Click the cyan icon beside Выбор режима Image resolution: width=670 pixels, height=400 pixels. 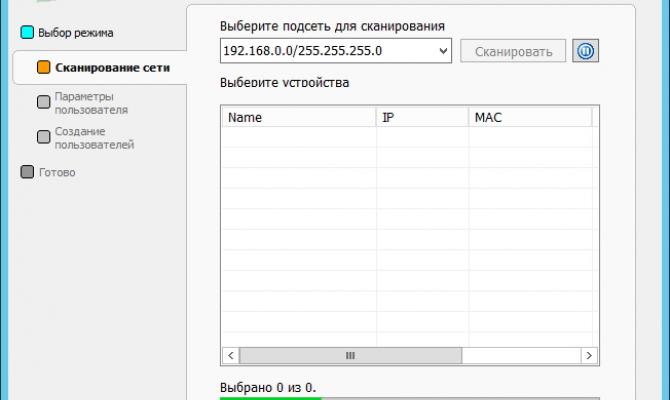(28, 32)
